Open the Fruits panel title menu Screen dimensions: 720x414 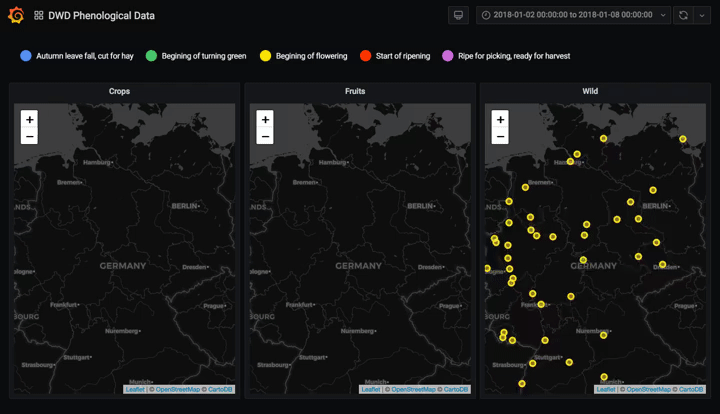(x=355, y=91)
